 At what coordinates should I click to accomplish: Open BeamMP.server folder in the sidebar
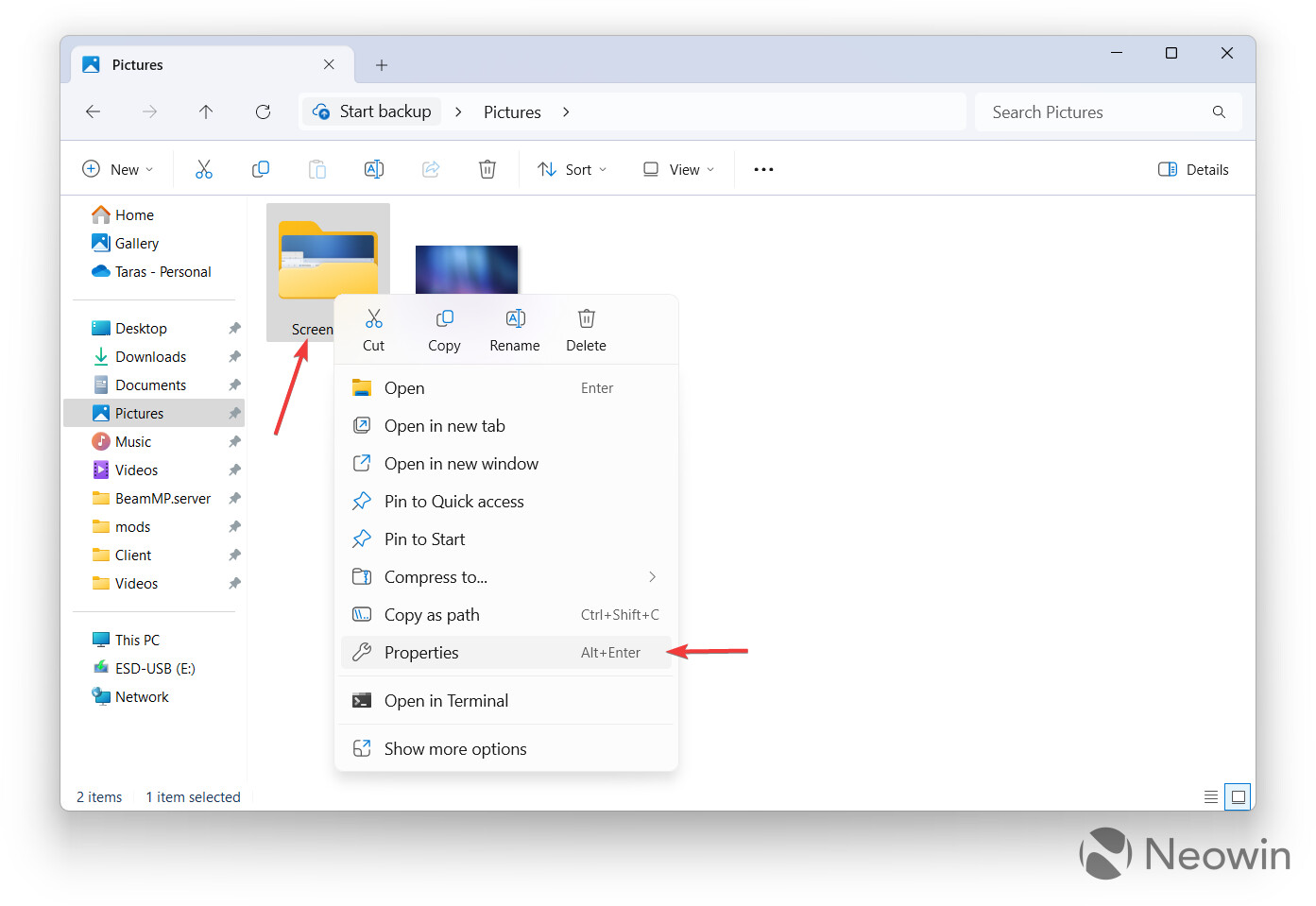151,498
